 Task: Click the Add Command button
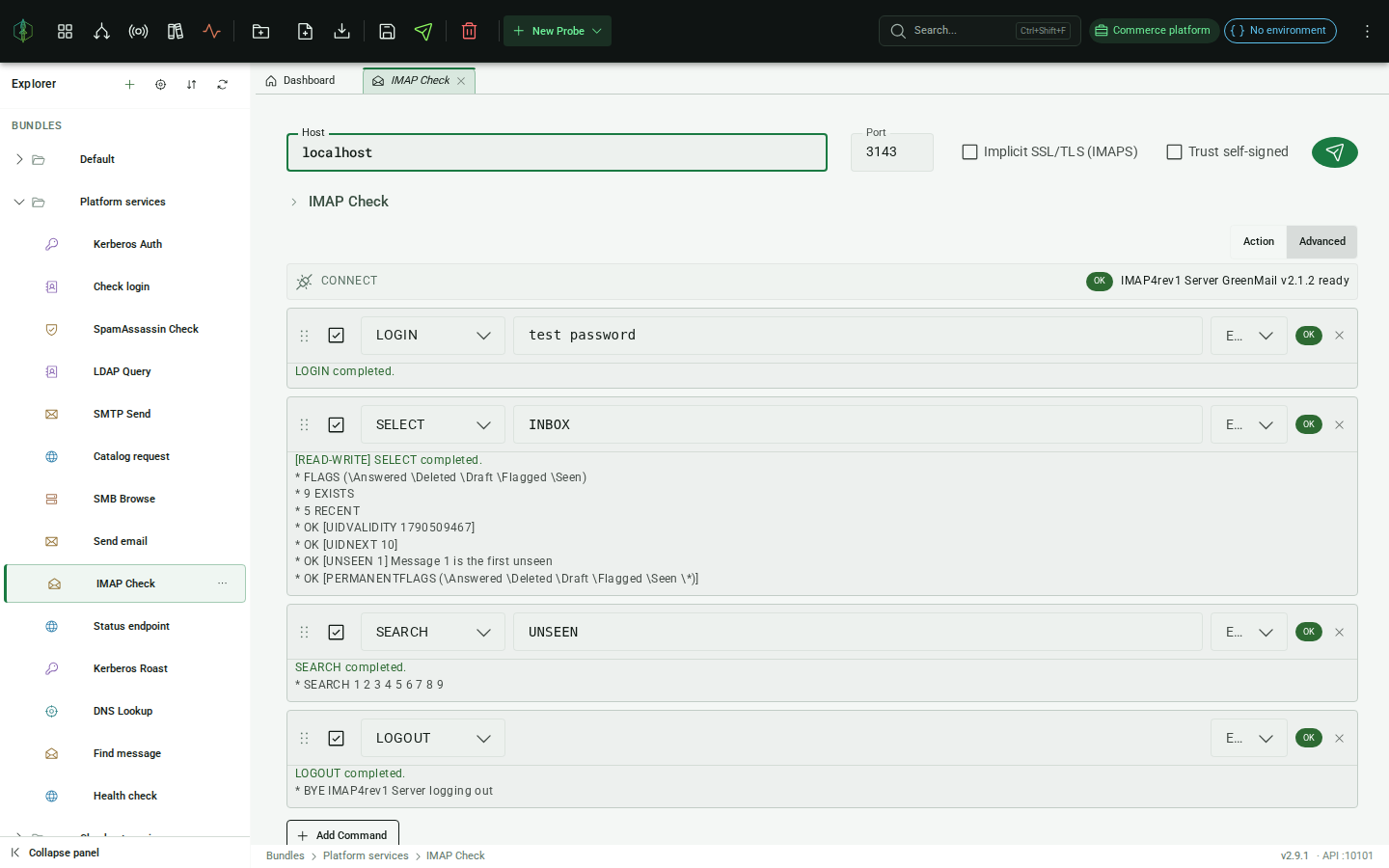(x=342, y=835)
